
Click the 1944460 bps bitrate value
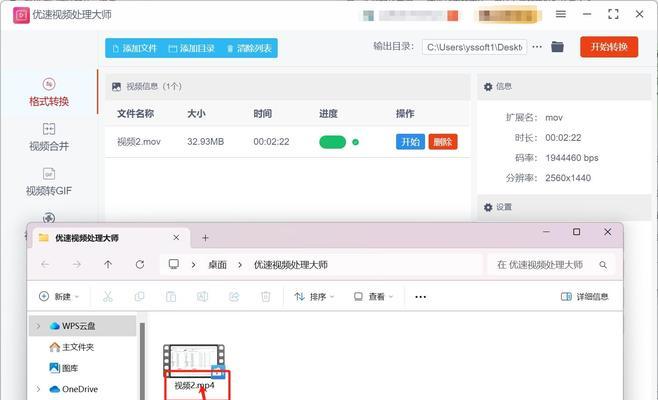[572, 158]
